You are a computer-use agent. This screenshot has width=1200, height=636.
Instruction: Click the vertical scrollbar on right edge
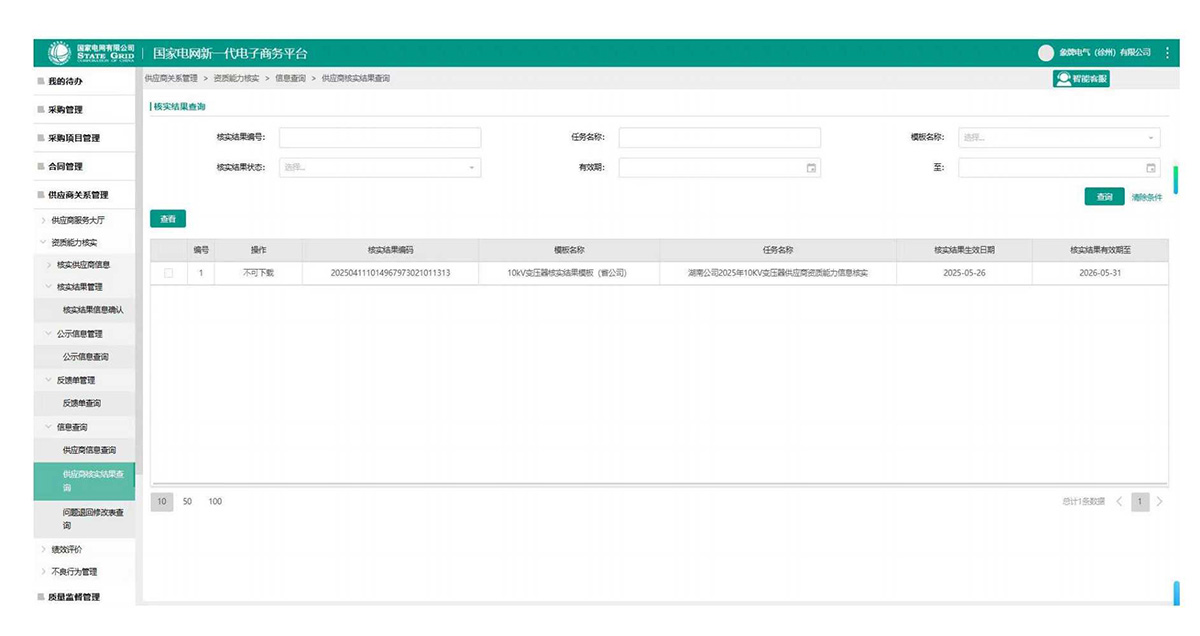[1175, 178]
